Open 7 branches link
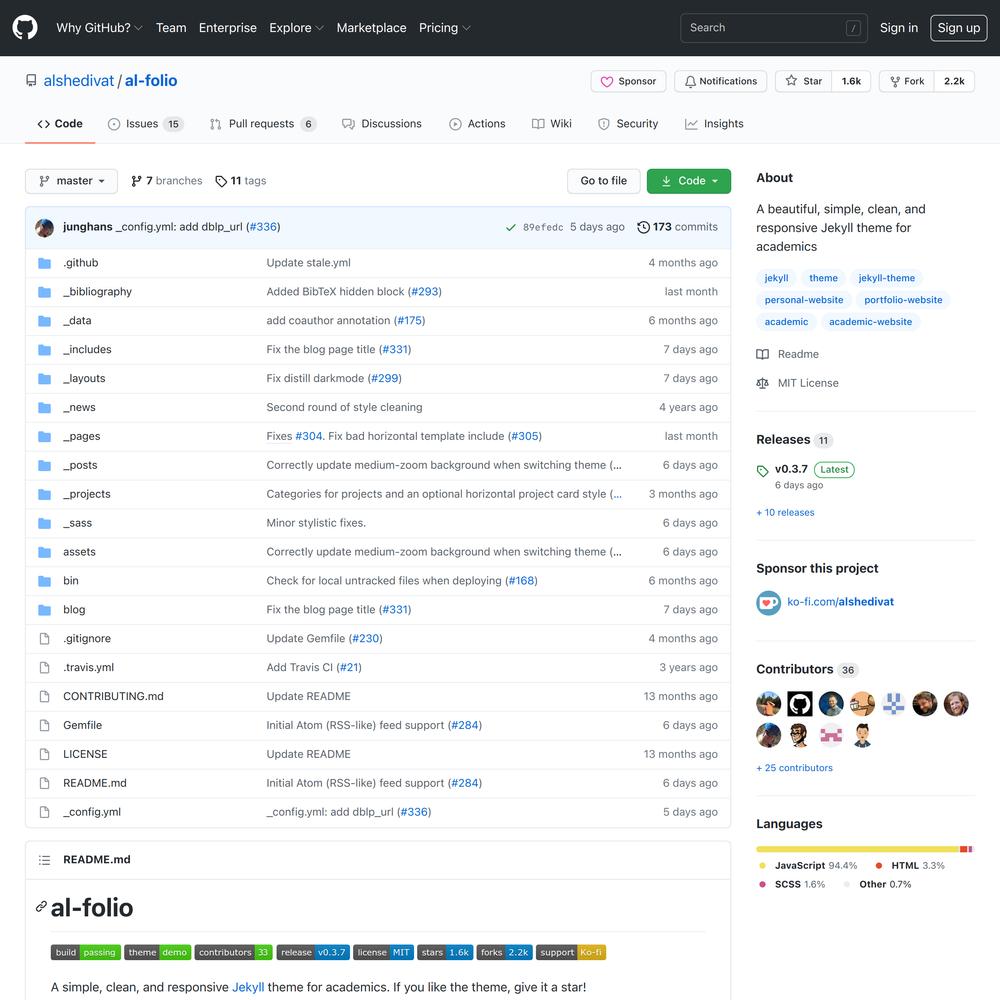The width and height of the screenshot is (1000, 1000). point(166,181)
